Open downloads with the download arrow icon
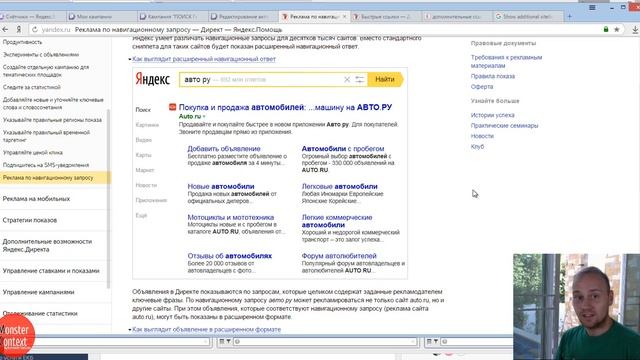This screenshot has height=360, width=640. 635,29
